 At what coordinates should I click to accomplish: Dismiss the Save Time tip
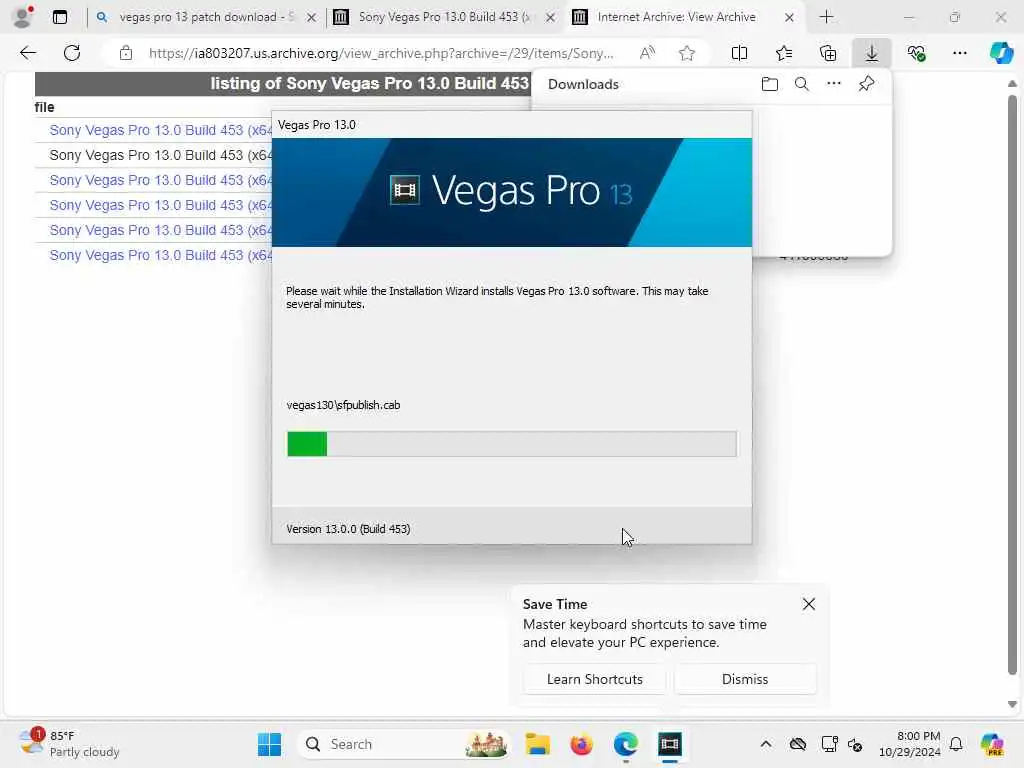[x=744, y=679]
